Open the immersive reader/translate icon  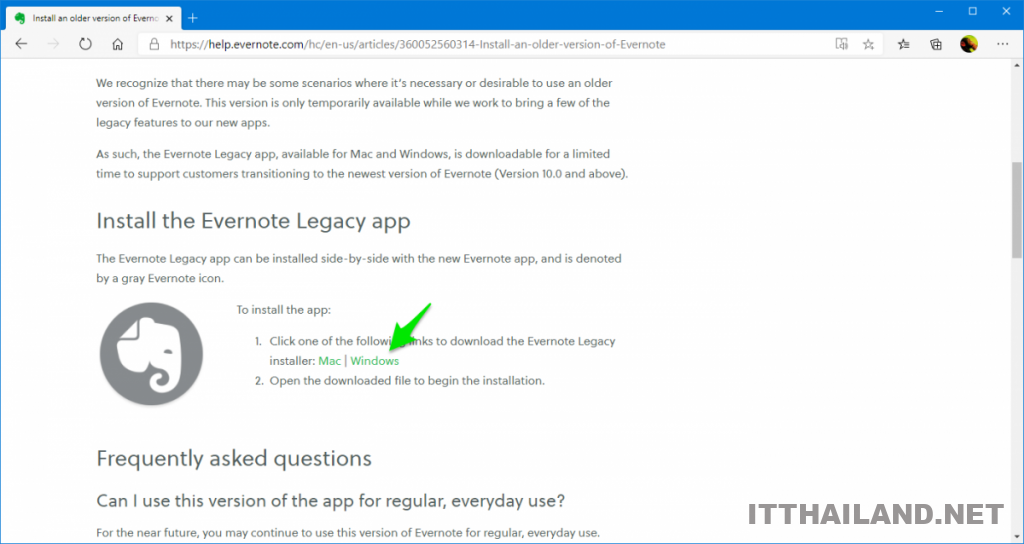click(842, 44)
